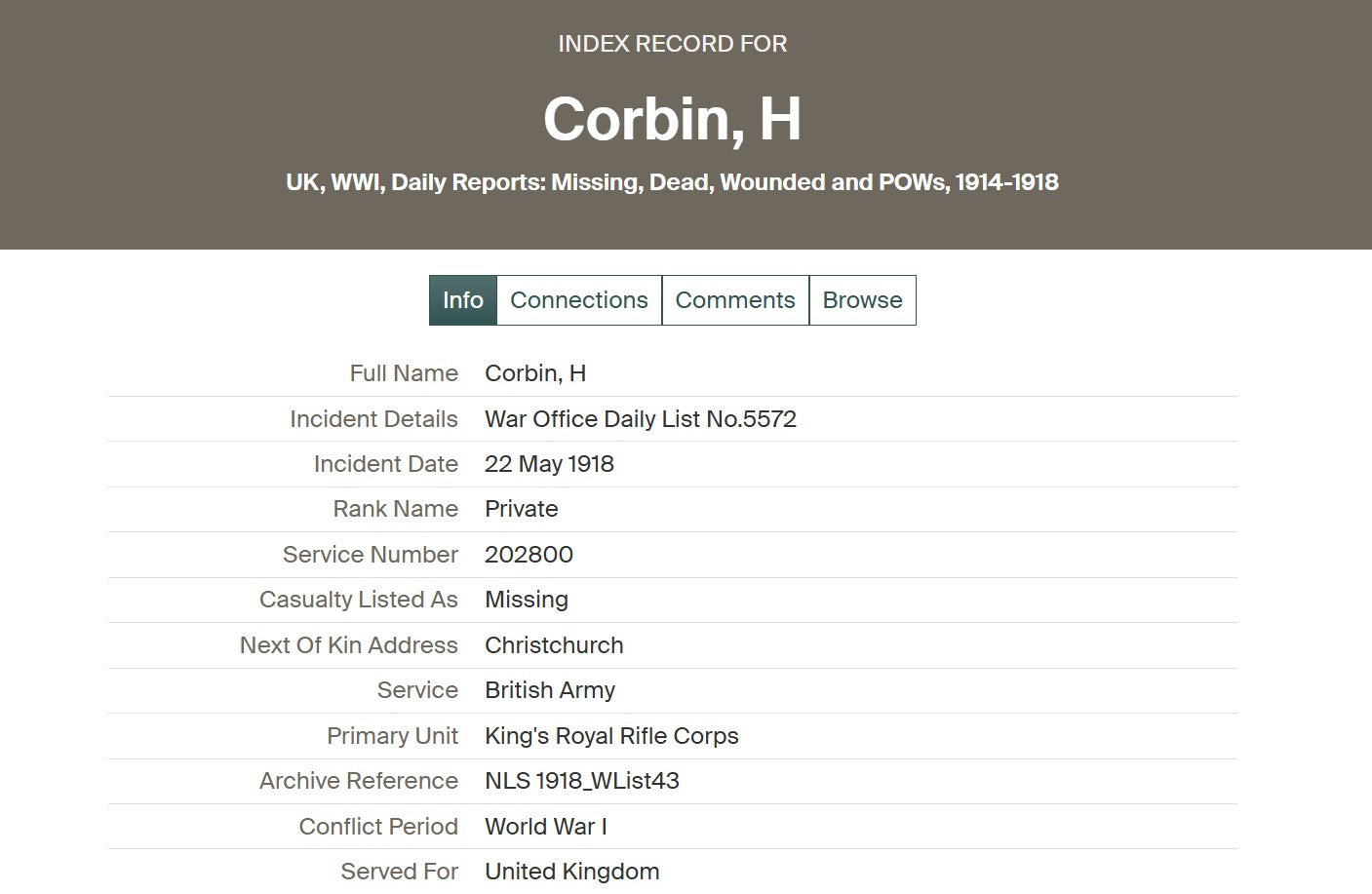The height and width of the screenshot is (894, 1372).
Task: Click War Office Daily List No.5572 value
Action: (641, 419)
